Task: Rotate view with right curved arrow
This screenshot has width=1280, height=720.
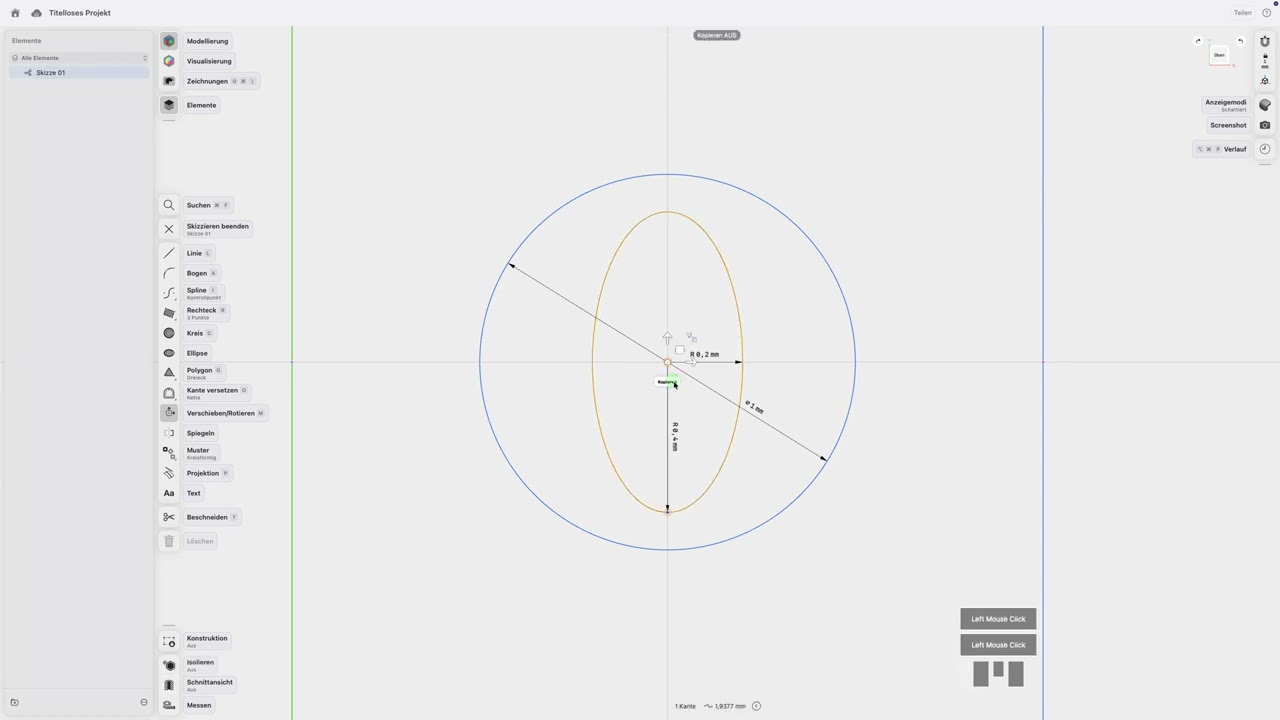Action: pos(1241,41)
